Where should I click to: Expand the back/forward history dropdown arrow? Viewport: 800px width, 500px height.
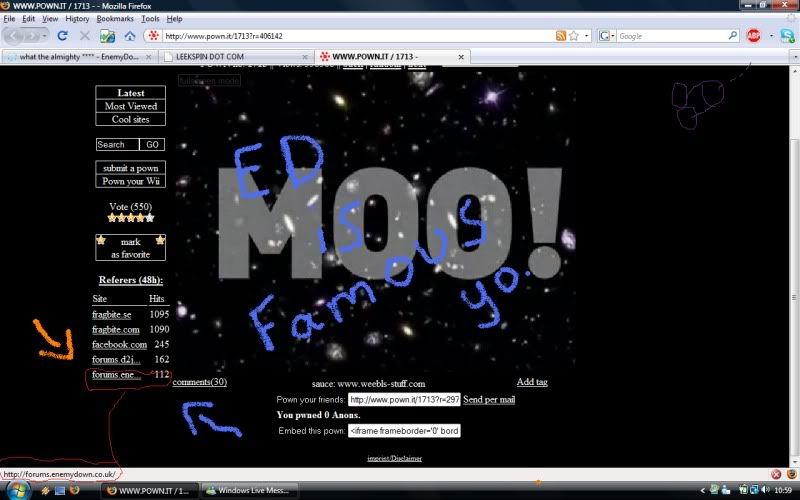pos(45,36)
